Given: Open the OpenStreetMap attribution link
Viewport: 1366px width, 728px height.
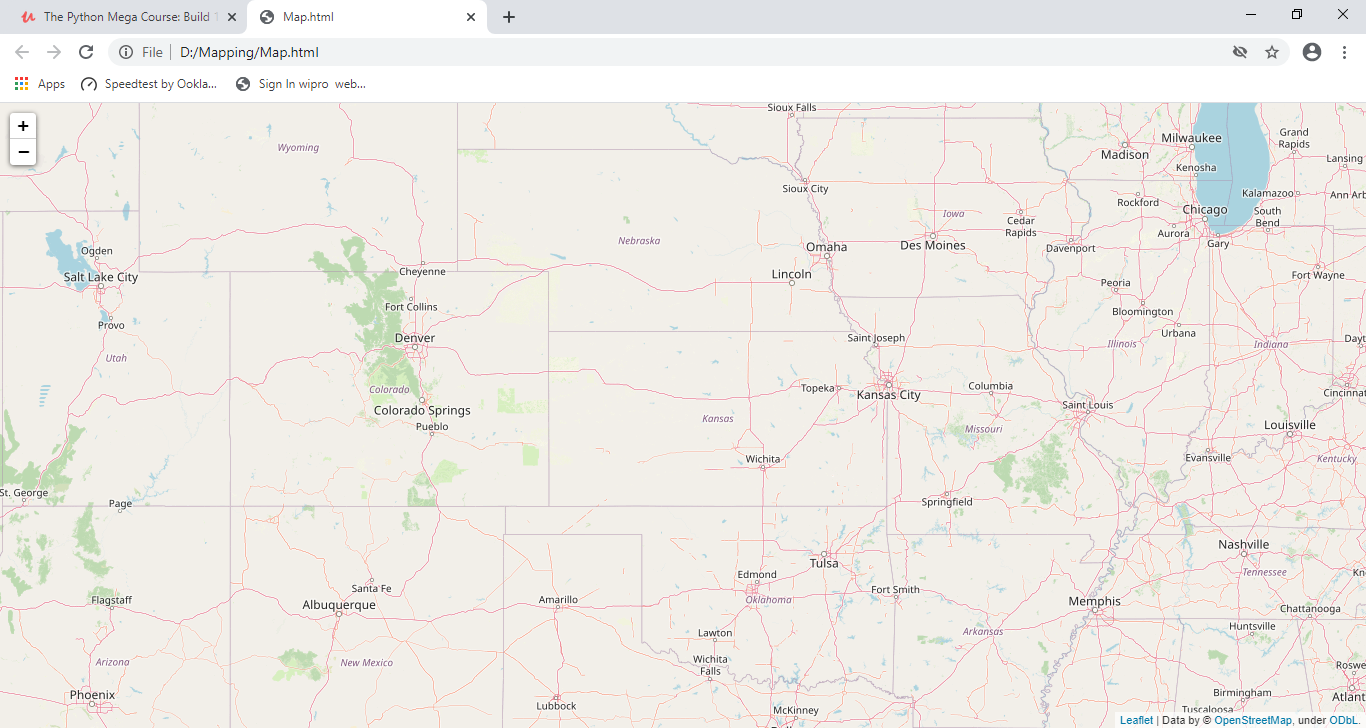Looking at the screenshot, I should [x=1253, y=719].
